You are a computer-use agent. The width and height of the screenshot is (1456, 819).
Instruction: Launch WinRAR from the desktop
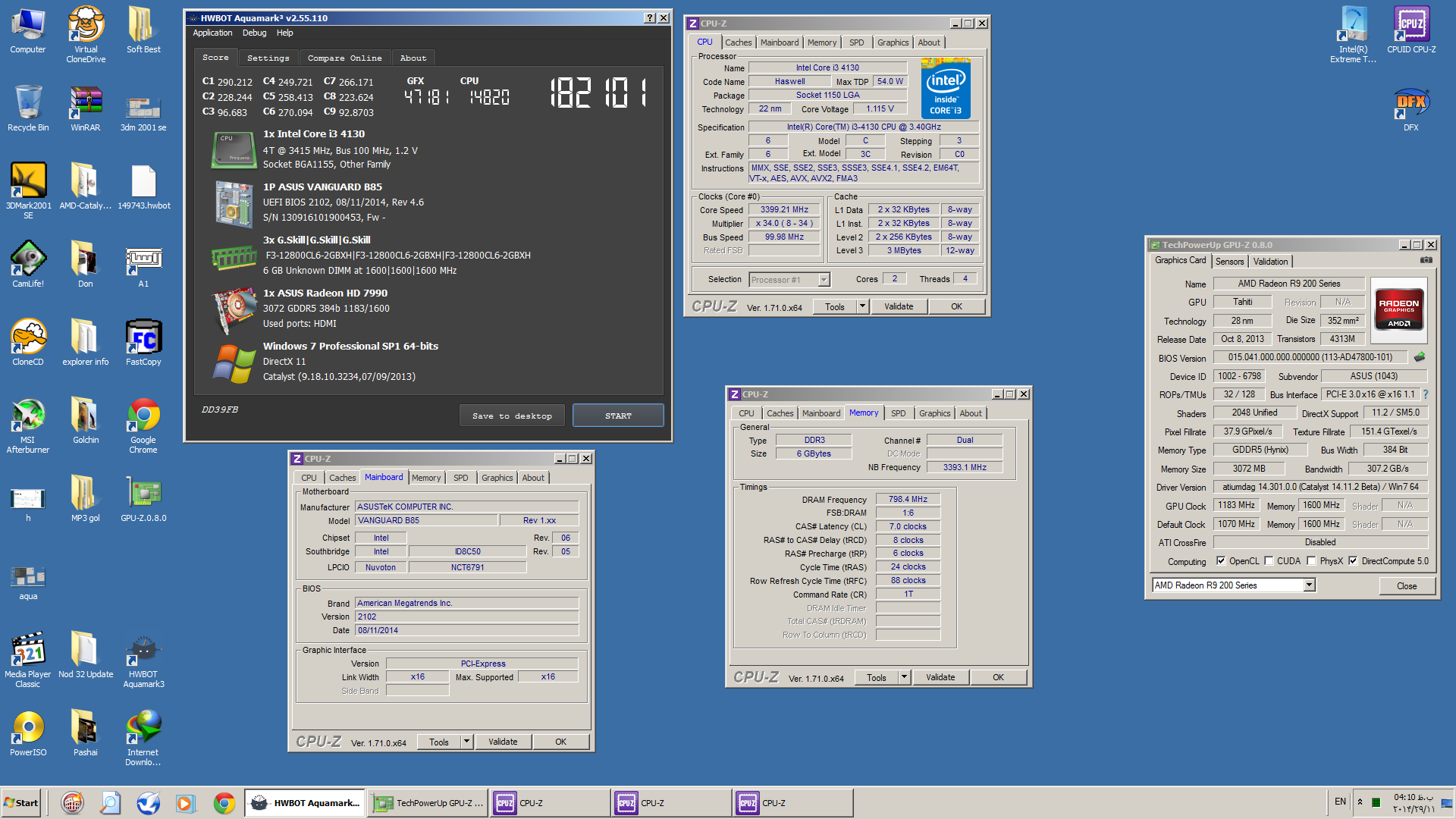point(86,108)
